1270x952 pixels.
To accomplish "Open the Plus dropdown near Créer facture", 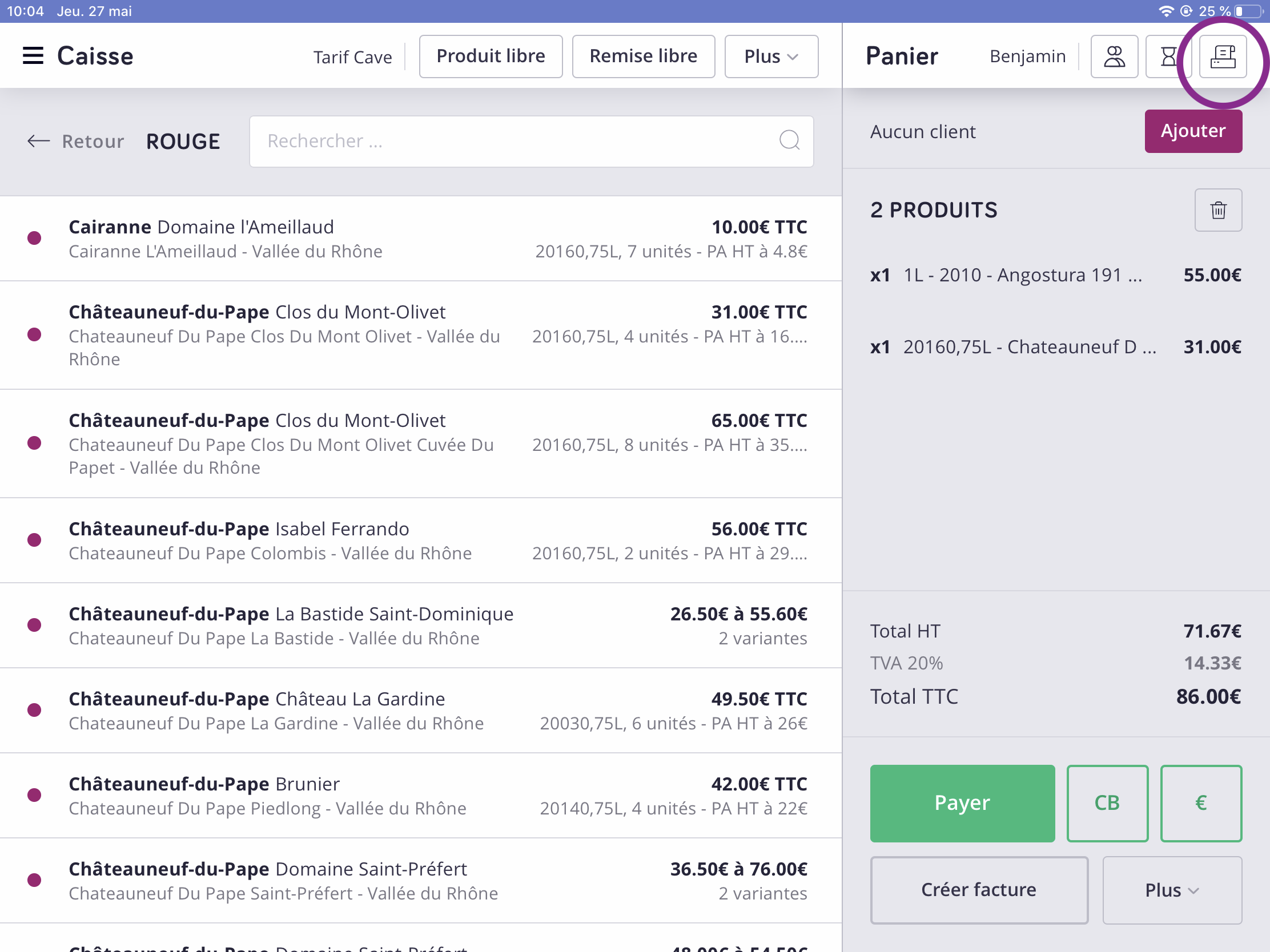I will click(x=1172, y=890).
